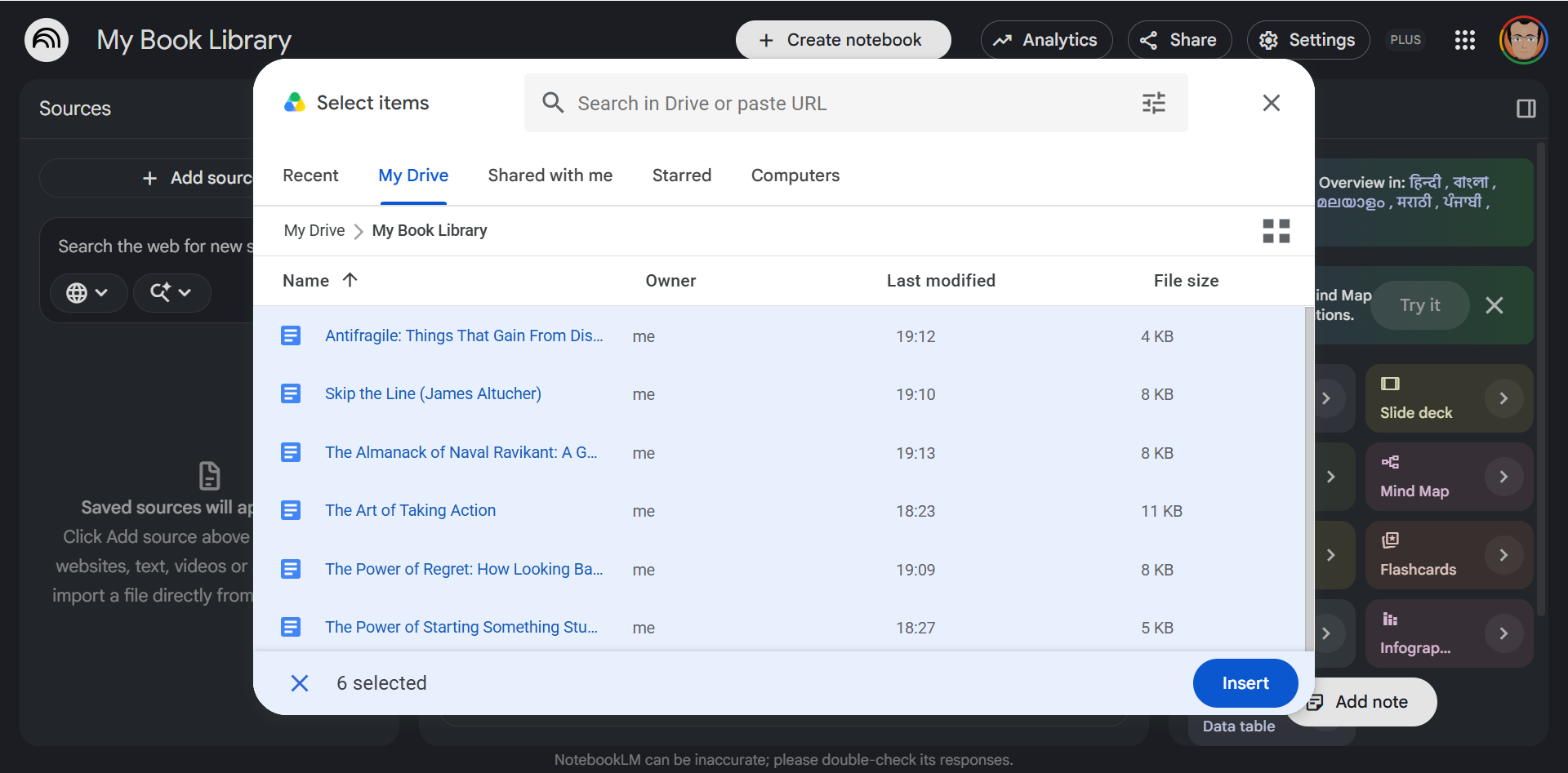Viewport: 1568px width, 773px height.
Task: Click the file list vertical scrollbar
Action: pyautogui.click(x=1310, y=478)
